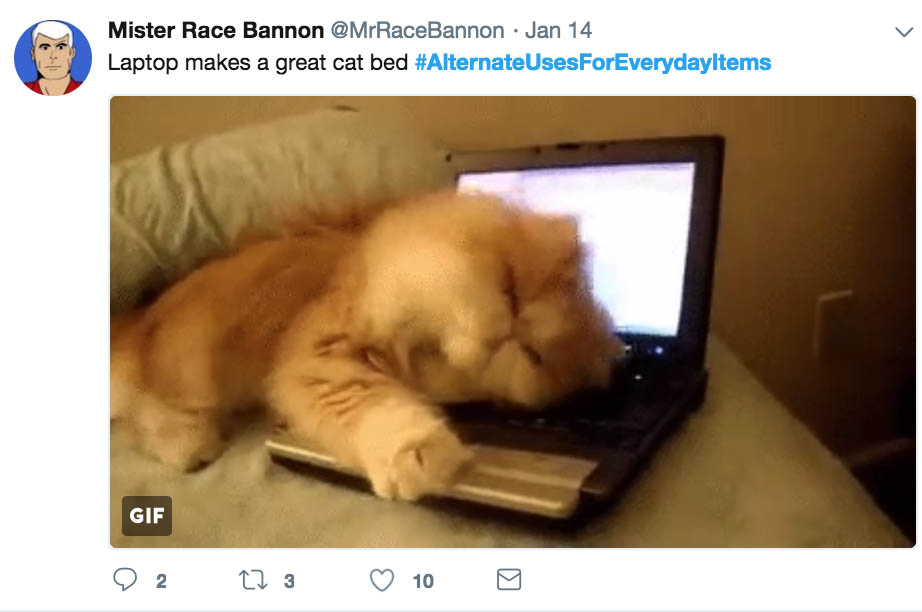
Task: Expand the tweet options chevron menu
Action: click(x=904, y=32)
